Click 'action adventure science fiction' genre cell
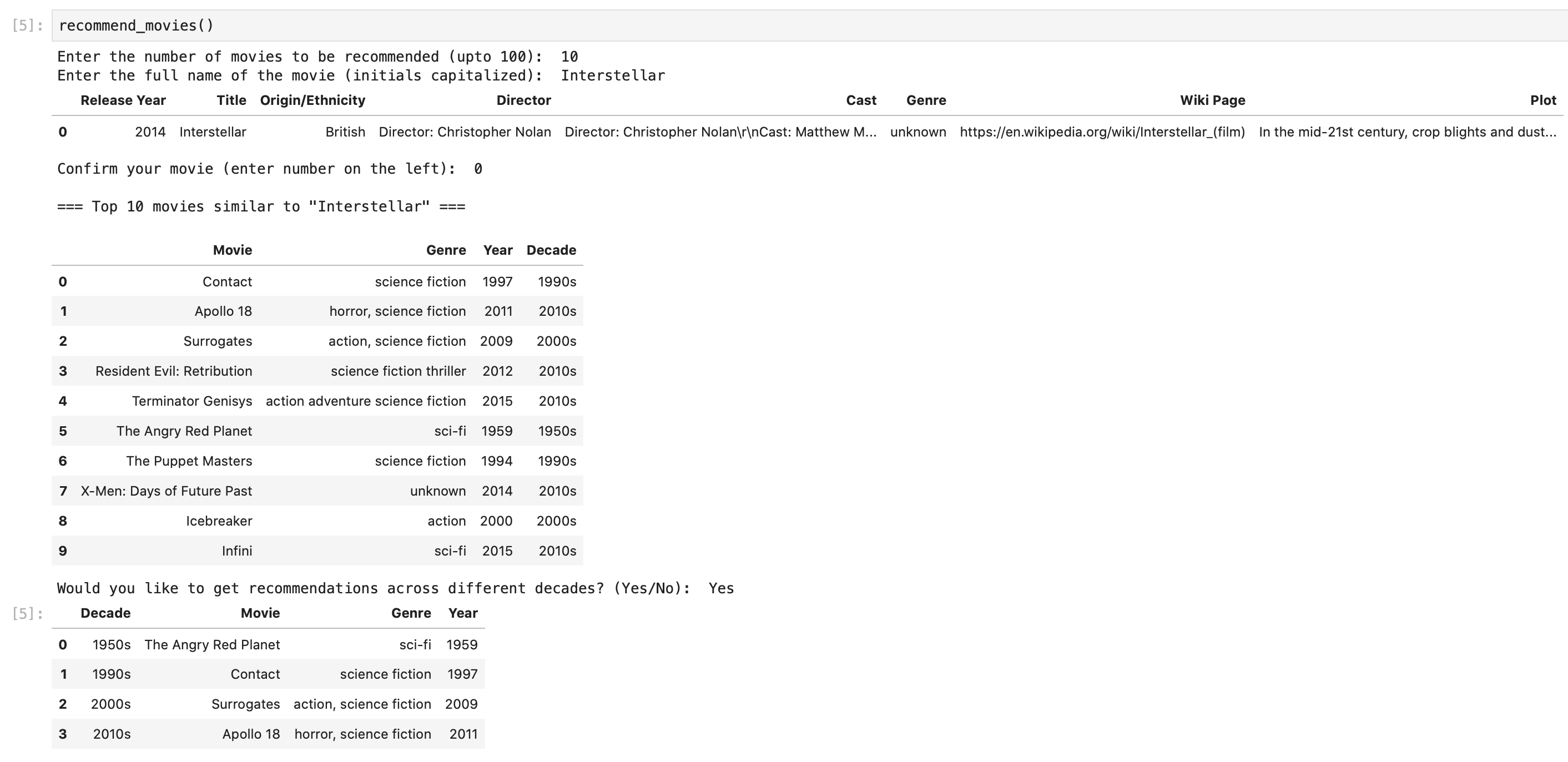The width and height of the screenshot is (1568, 762). [x=365, y=401]
